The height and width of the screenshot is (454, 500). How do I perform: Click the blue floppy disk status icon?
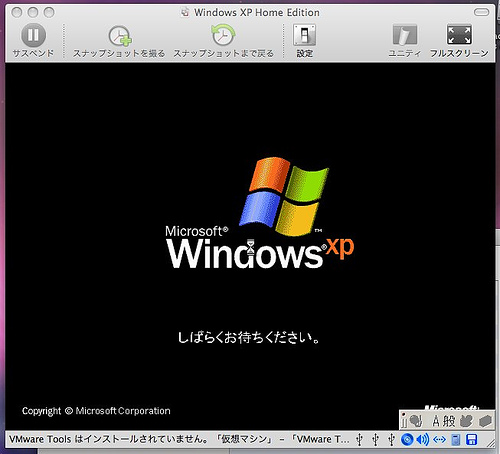point(471,439)
